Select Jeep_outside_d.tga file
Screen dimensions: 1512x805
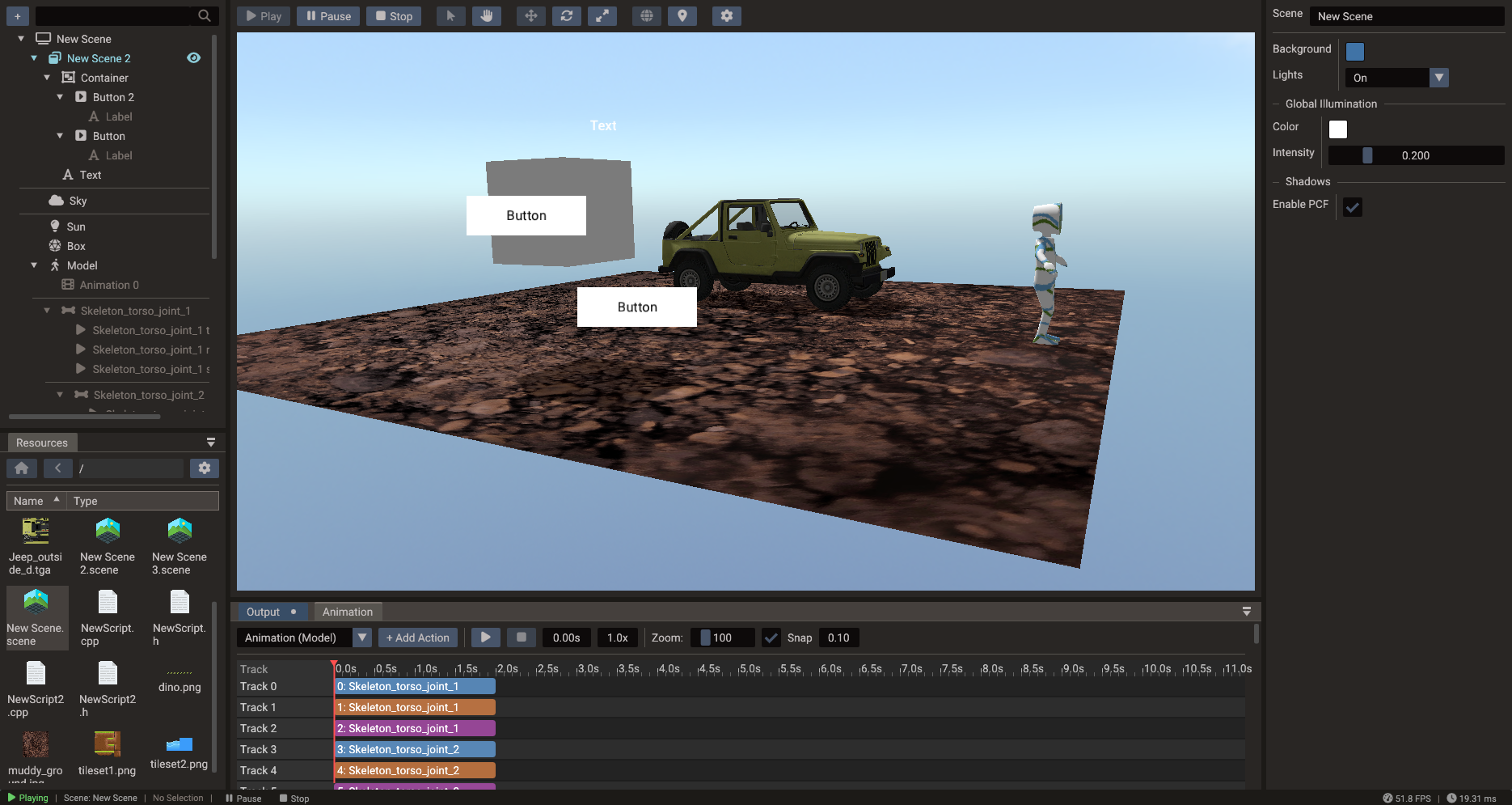(x=36, y=546)
